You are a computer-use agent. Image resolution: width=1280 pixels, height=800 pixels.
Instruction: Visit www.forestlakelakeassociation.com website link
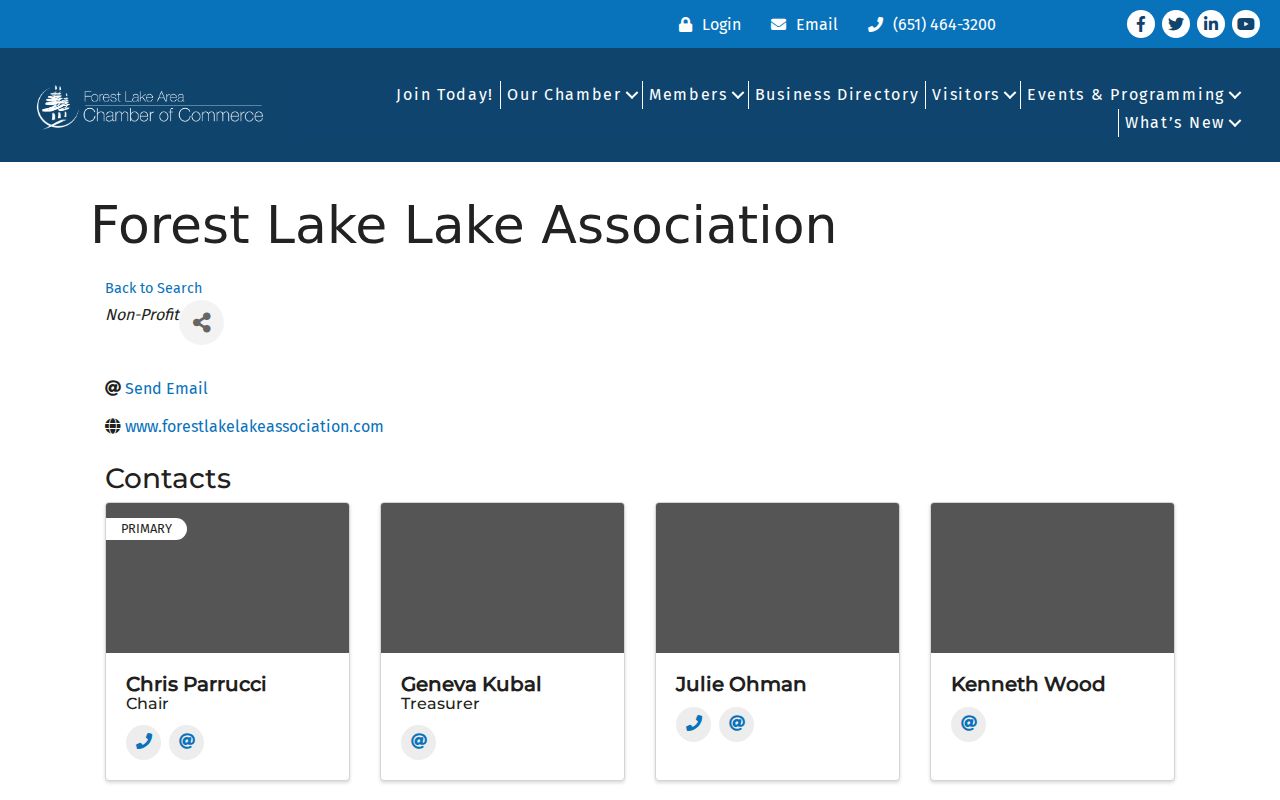click(254, 426)
